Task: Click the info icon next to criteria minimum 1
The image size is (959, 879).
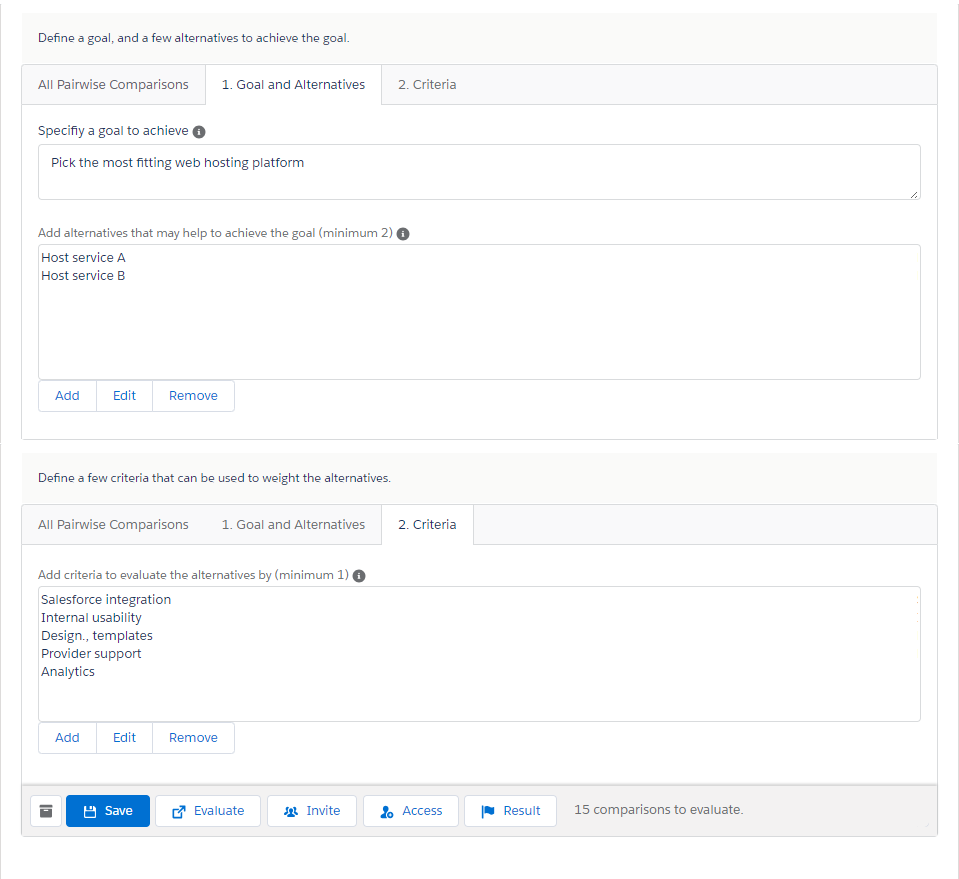Action: (x=359, y=576)
